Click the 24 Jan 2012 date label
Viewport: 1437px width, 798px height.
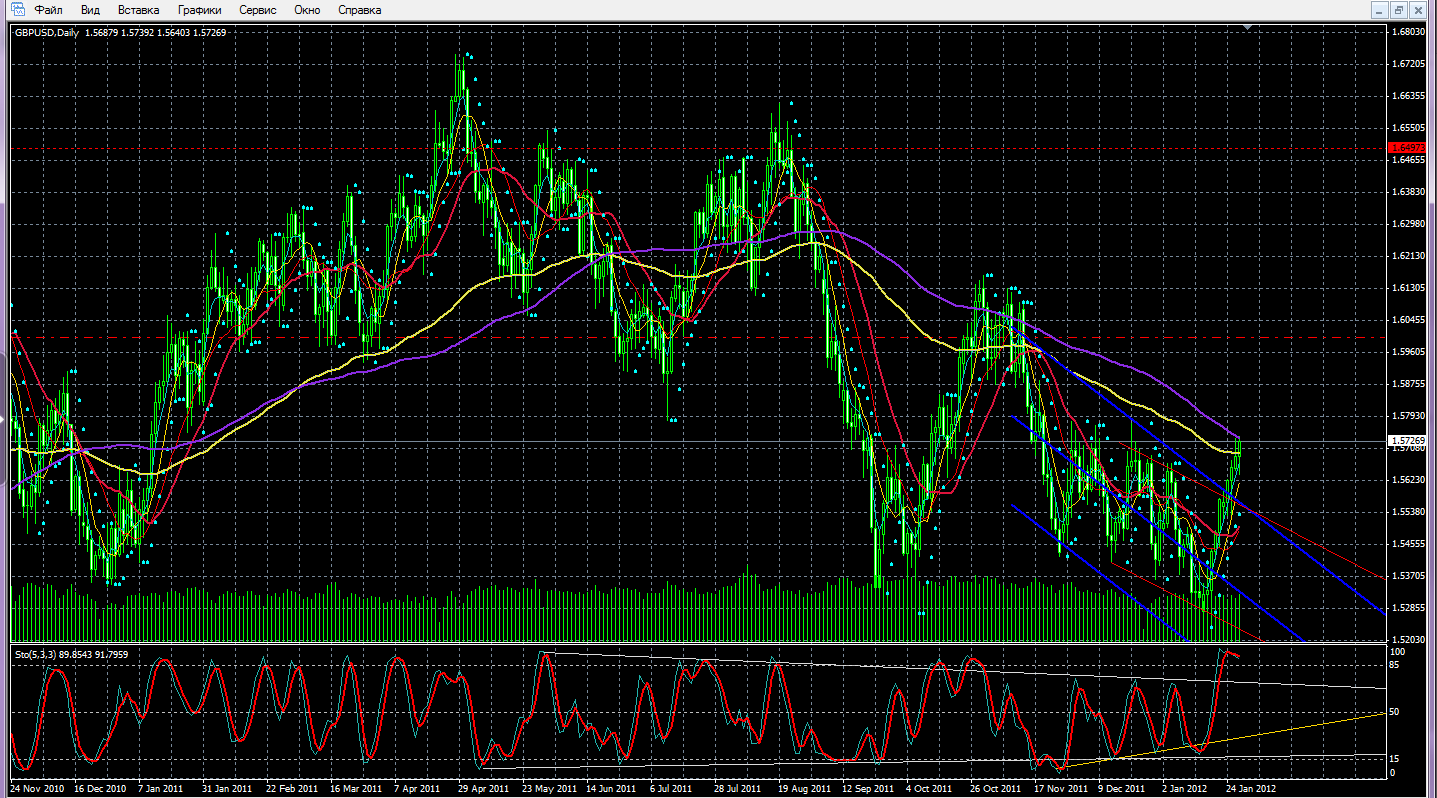[x=1250, y=788]
